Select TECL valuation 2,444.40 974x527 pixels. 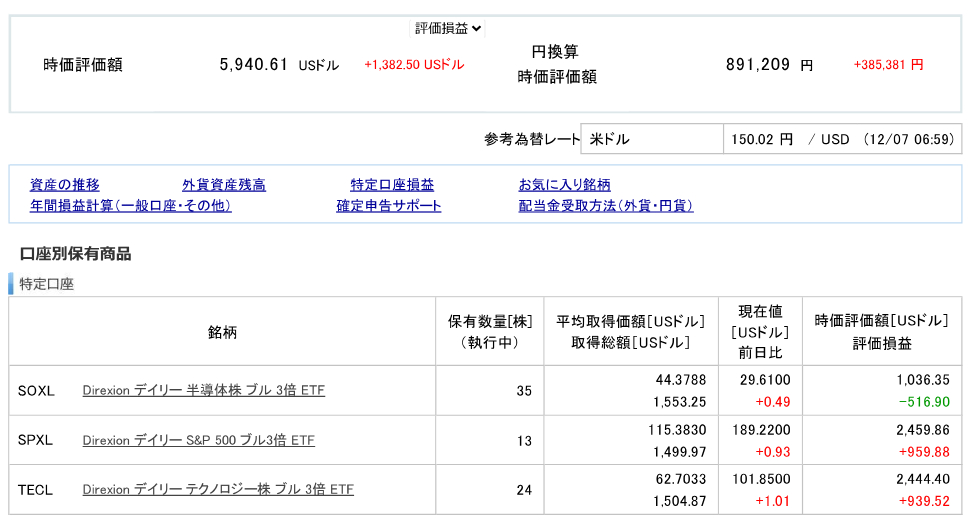(923, 479)
